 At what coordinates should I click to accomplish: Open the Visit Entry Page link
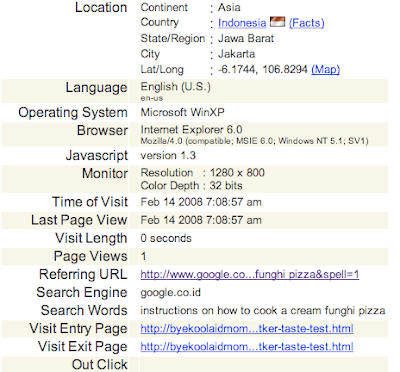tap(247, 329)
